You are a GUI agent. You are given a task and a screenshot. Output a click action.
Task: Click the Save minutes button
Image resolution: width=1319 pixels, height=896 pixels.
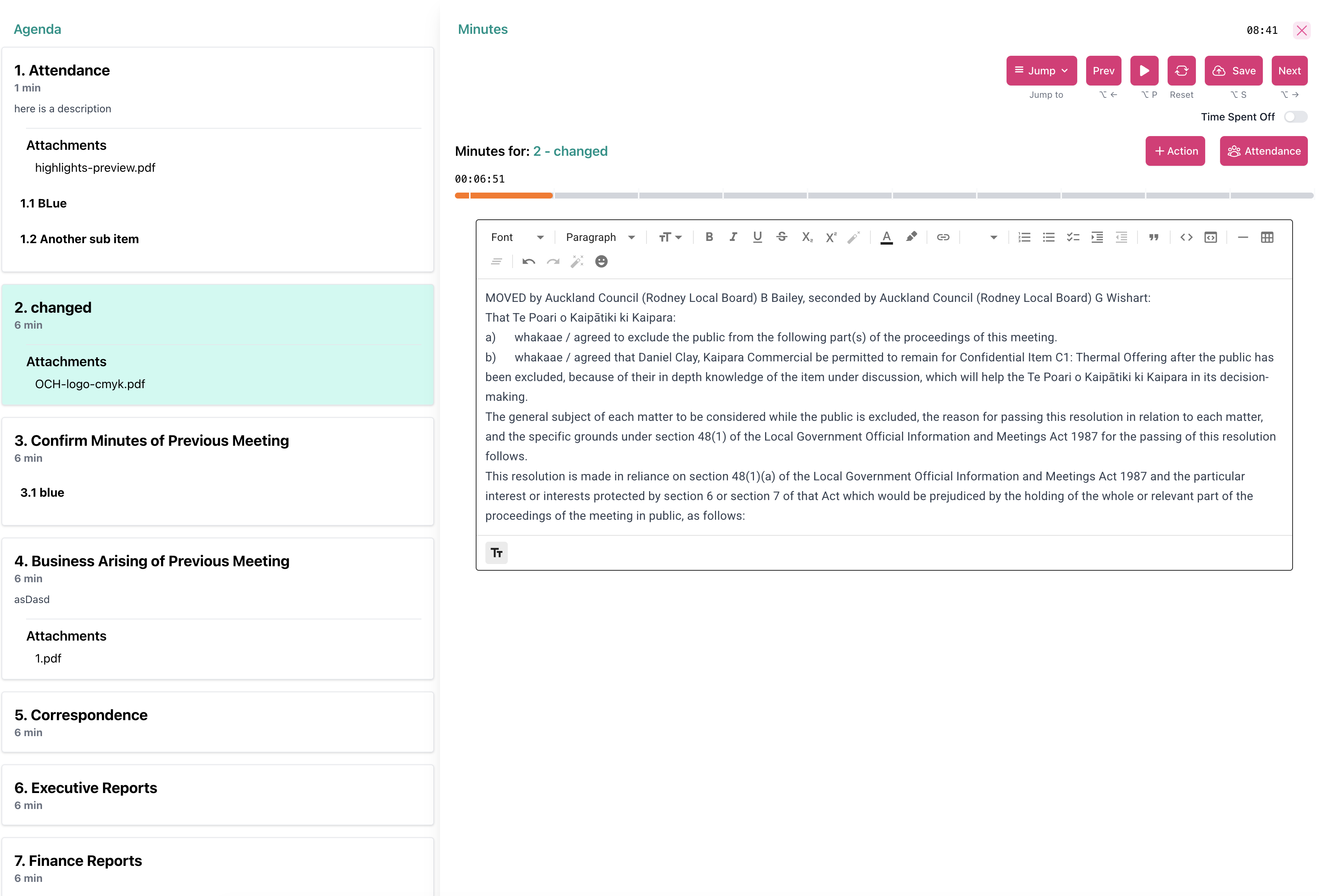click(x=1233, y=70)
